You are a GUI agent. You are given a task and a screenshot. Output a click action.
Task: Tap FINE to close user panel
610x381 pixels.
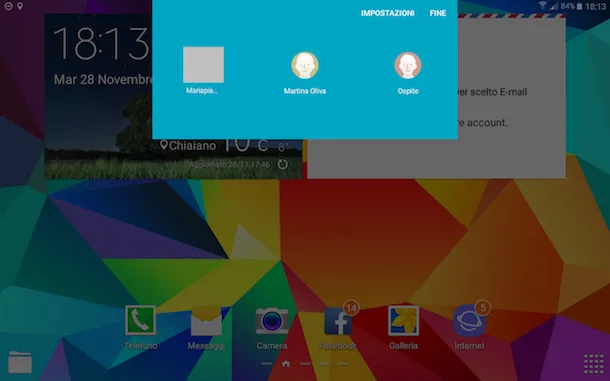[438, 13]
